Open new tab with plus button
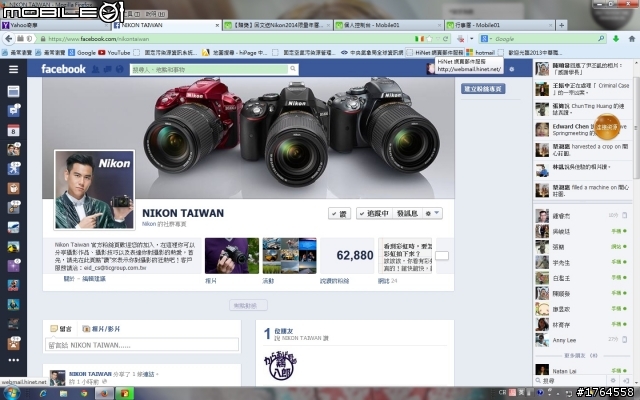 (x=562, y=25)
